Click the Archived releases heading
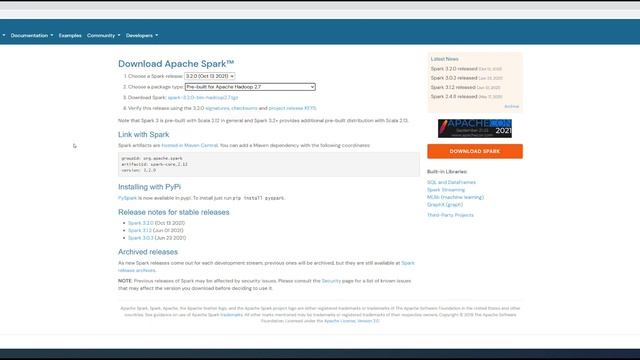The width and height of the screenshot is (640, 360). click(x=148, y=252)
